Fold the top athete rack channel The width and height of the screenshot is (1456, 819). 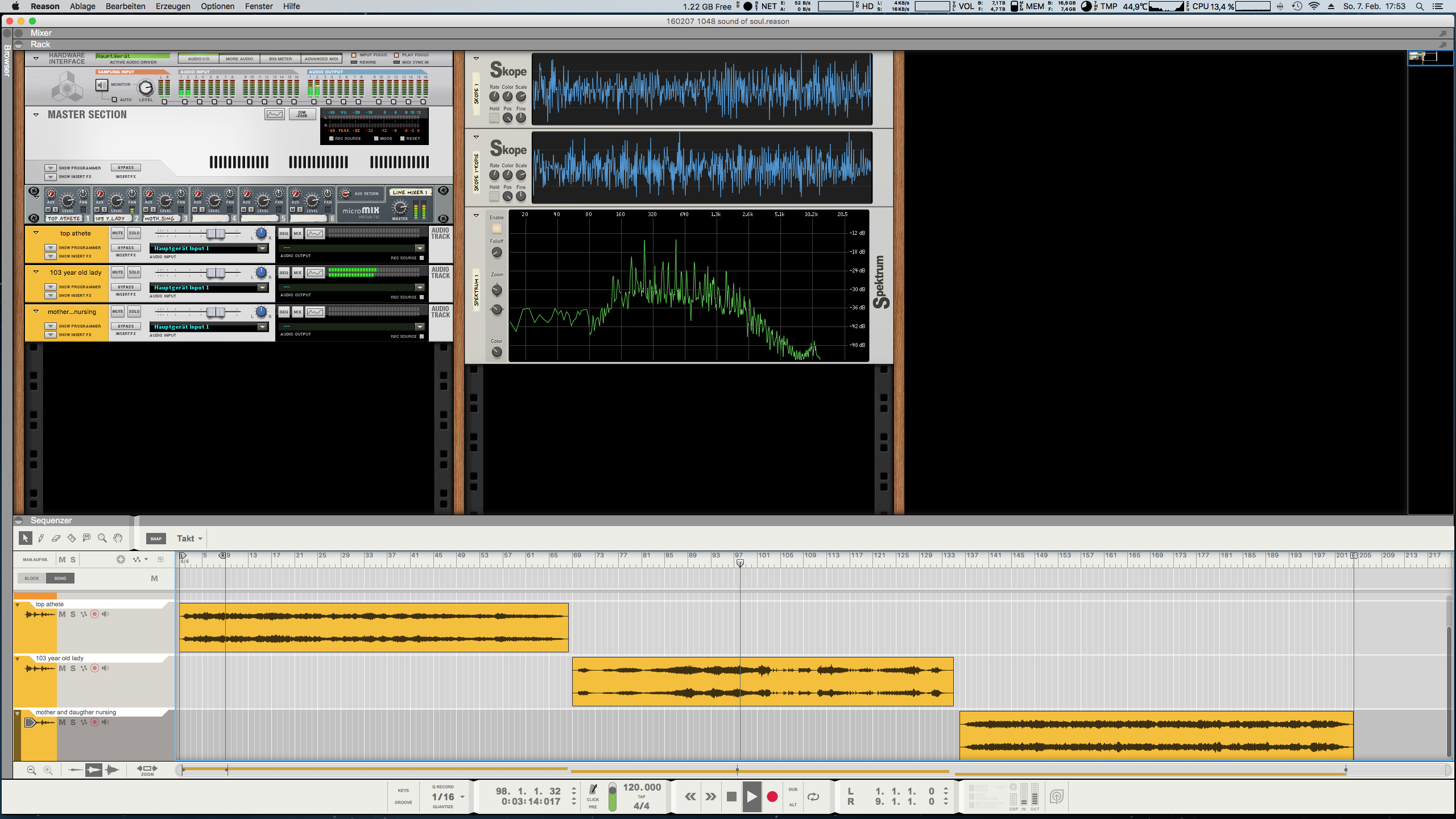pyautogui.click(x=36, y=233)
